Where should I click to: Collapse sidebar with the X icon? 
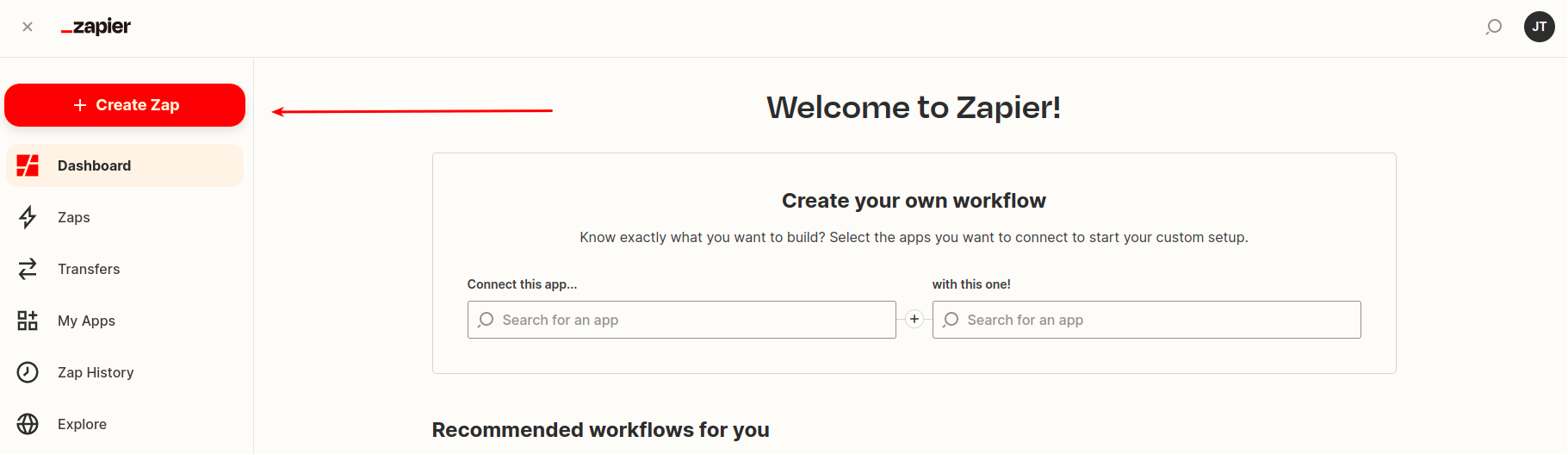coord(28,27)
